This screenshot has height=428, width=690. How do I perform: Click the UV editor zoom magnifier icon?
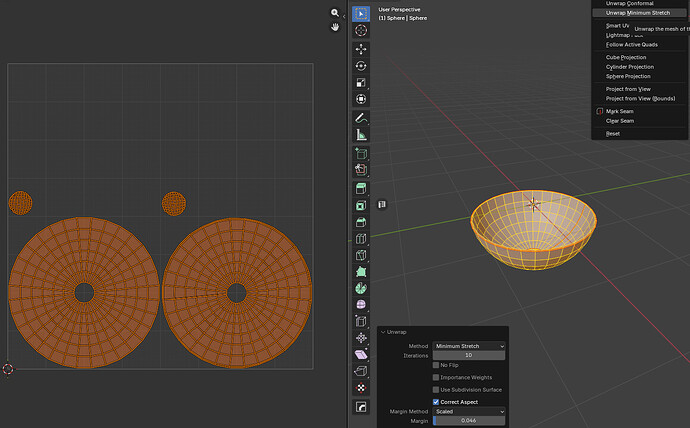coord(335,13)
